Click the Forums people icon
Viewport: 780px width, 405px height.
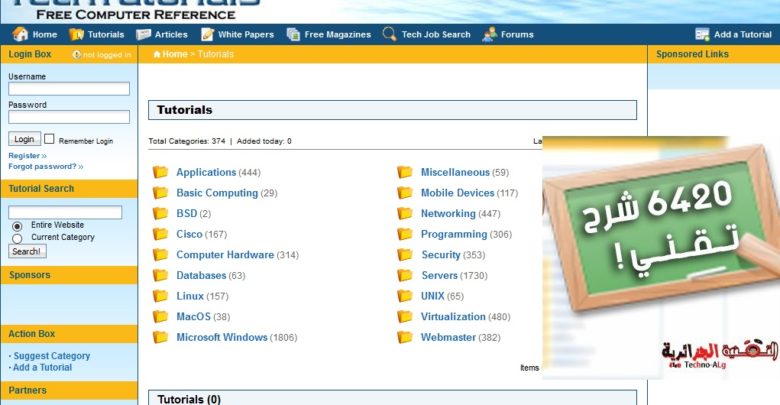point(489,34)
